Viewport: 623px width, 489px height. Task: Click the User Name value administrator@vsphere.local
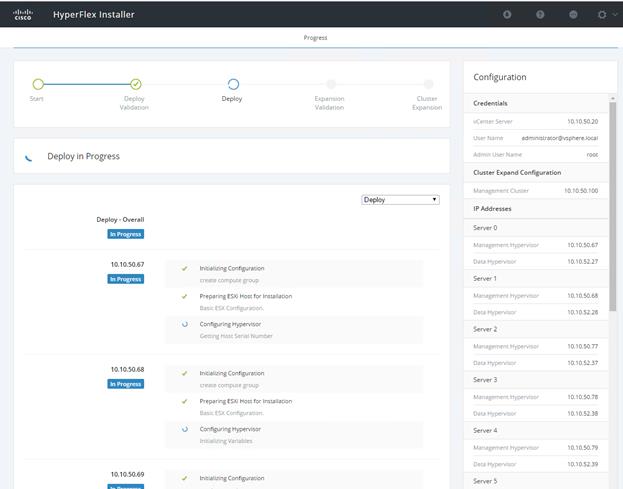pyautogui.click(x=560, y=138)
